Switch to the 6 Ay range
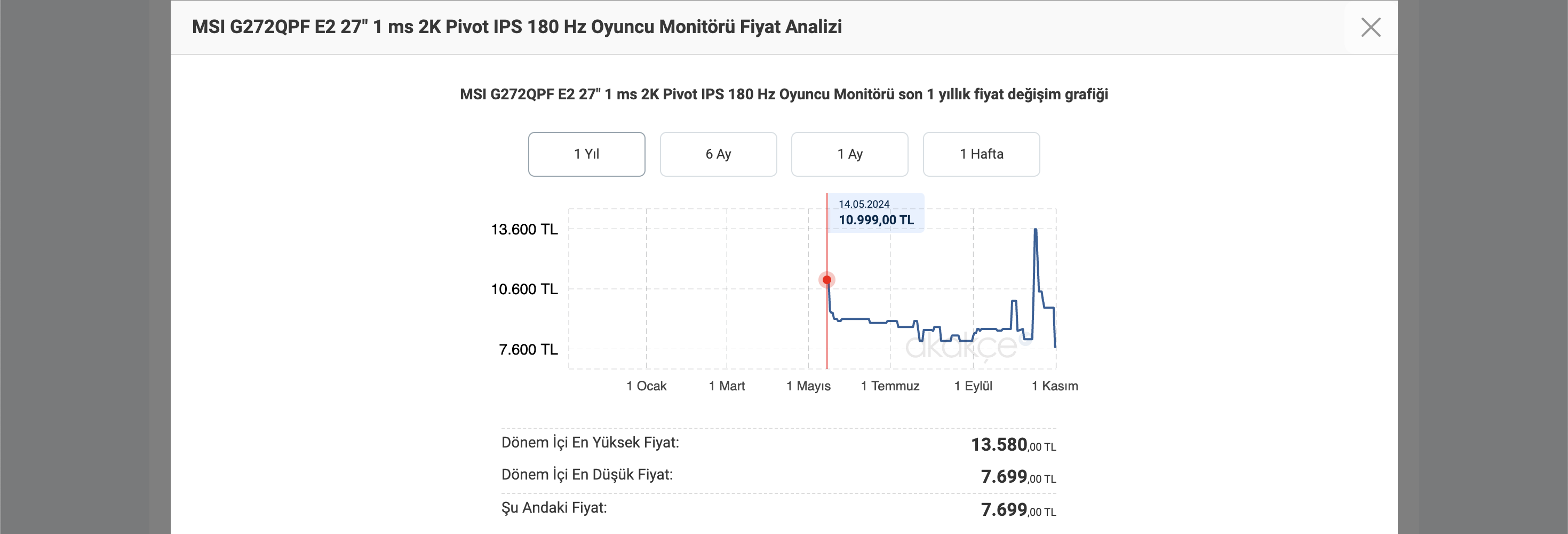 718,154
